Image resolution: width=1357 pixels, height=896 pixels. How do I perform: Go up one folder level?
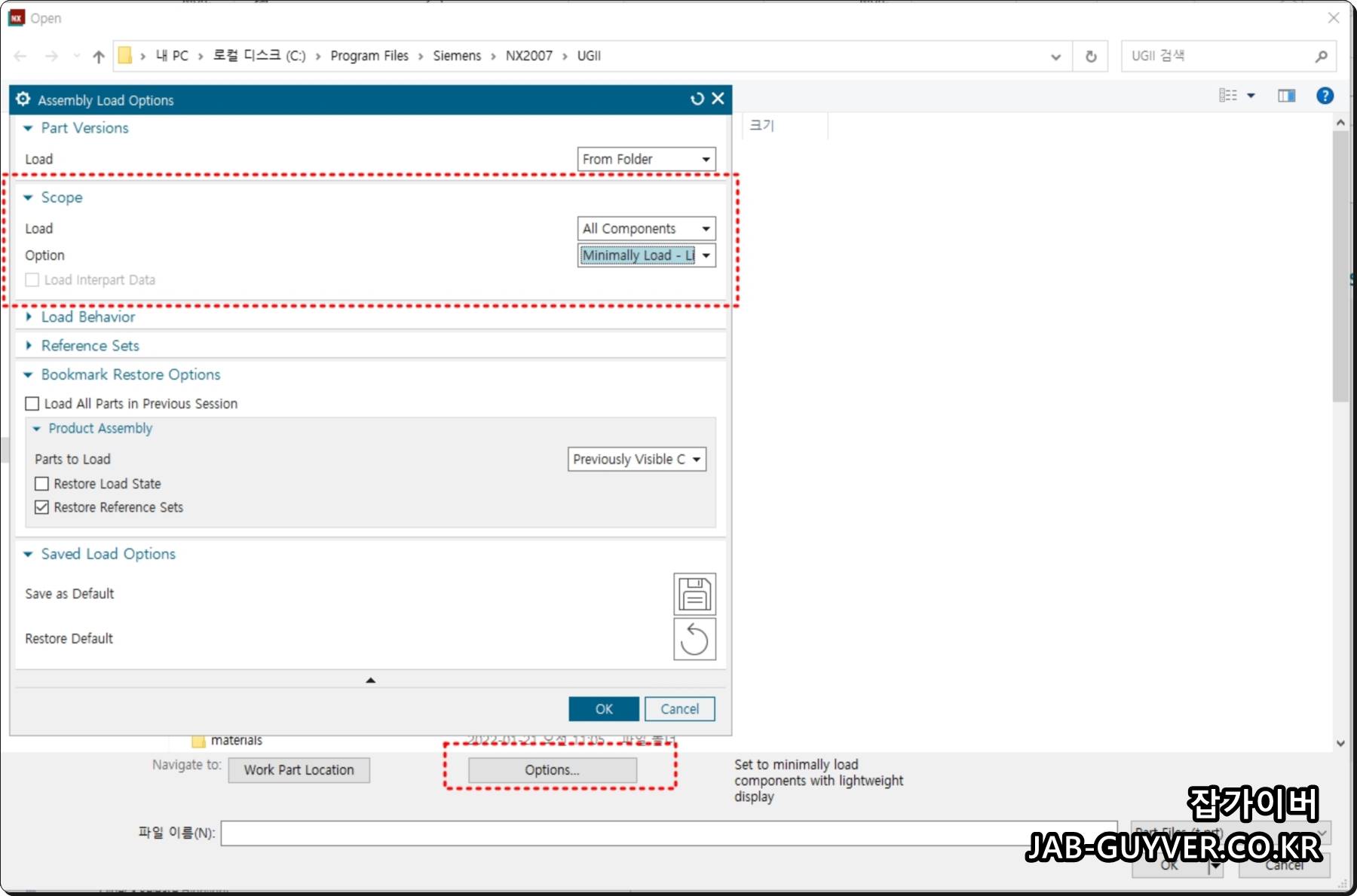point(99,57)
